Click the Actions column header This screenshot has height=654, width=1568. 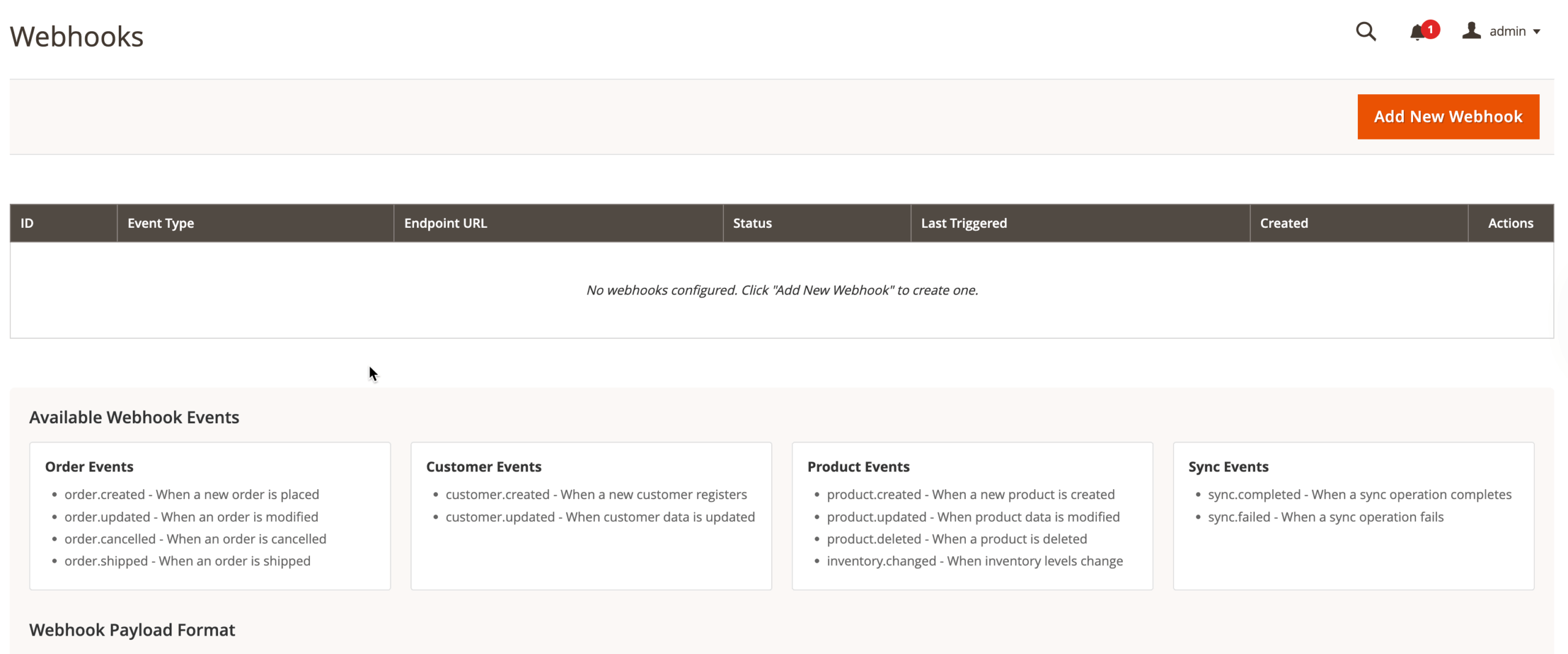(1510, 223)
